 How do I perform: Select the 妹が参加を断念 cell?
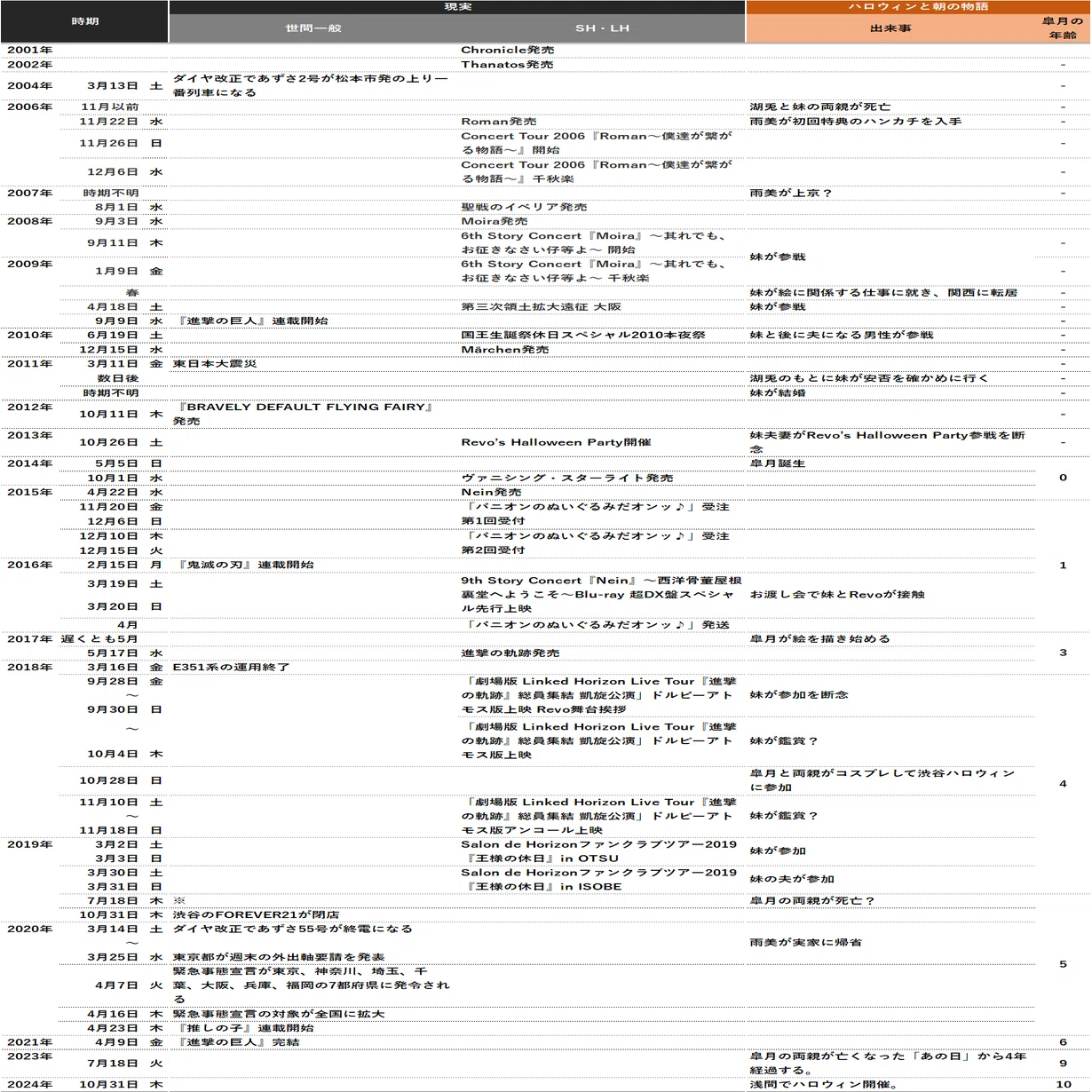[x=799, y=695]
